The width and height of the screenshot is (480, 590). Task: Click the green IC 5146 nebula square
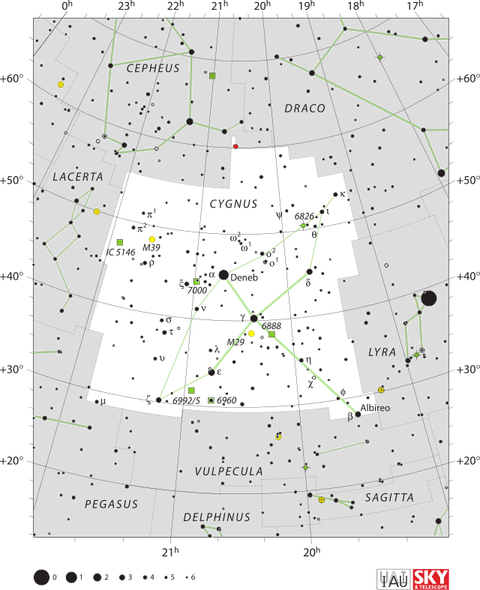pos(120,242)
